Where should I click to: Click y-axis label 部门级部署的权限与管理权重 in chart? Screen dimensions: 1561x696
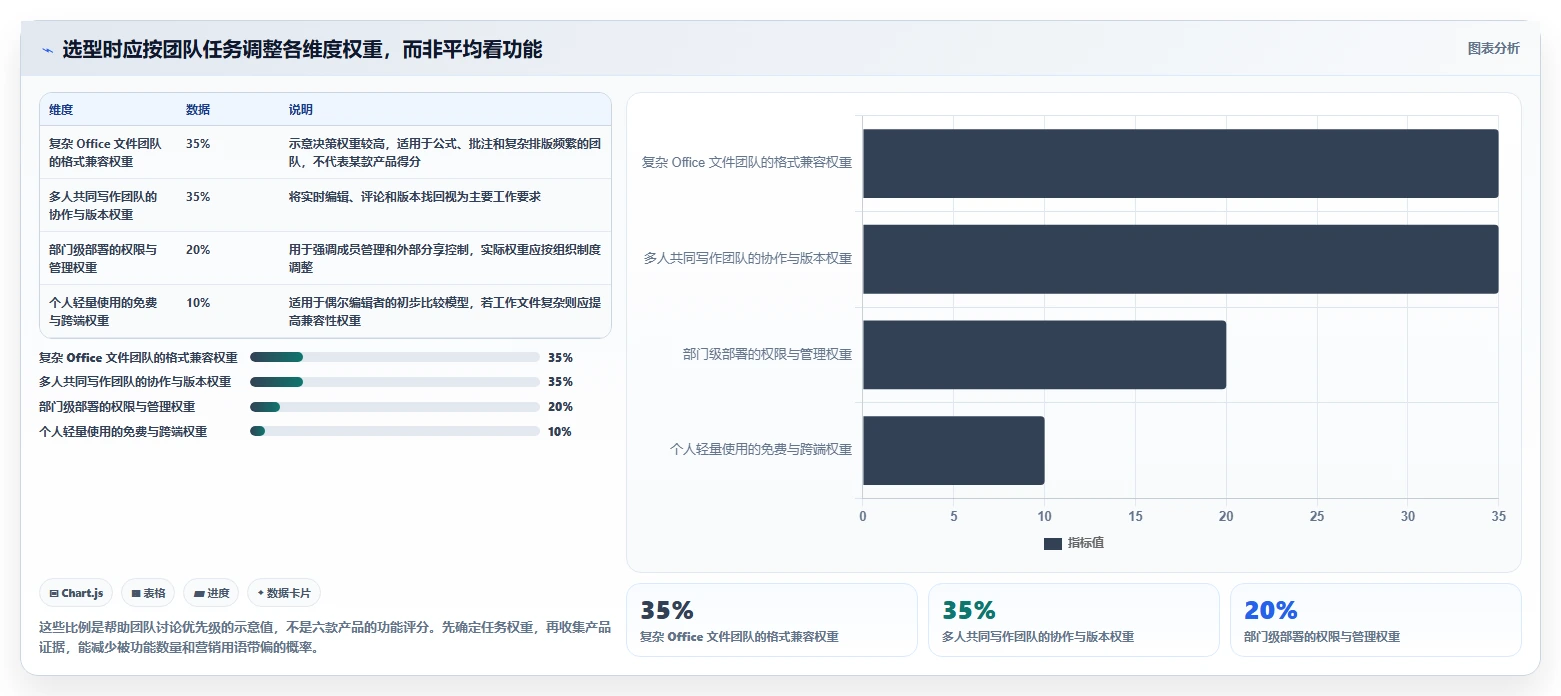767,354
